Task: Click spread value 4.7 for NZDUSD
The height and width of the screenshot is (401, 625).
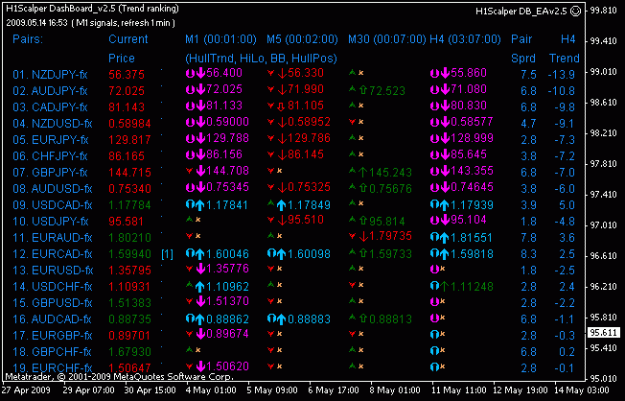Action: (529, 124)
